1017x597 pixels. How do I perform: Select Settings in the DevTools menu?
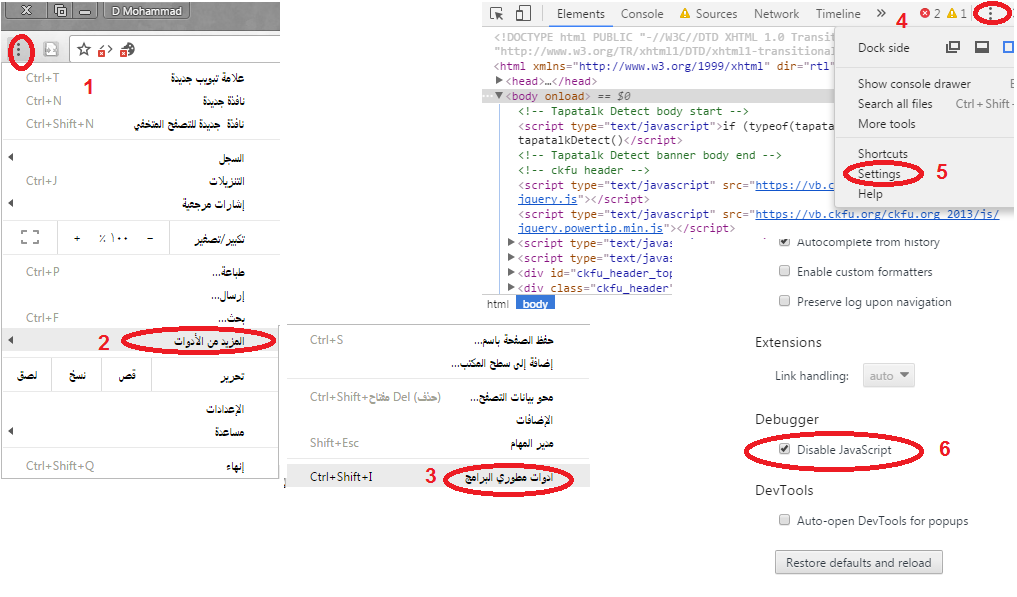pyautogui.click(x=879, y=174)
